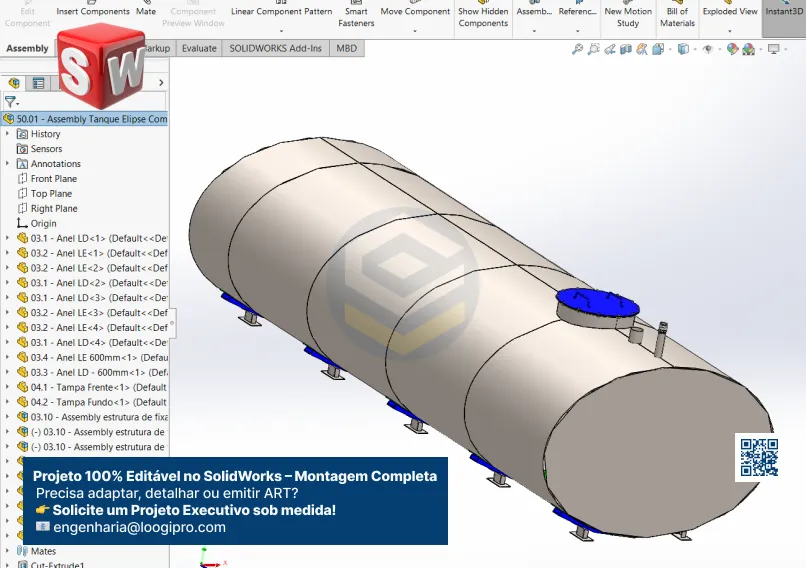Select the Front Plane icon in tree

click(x=22, y=179)
